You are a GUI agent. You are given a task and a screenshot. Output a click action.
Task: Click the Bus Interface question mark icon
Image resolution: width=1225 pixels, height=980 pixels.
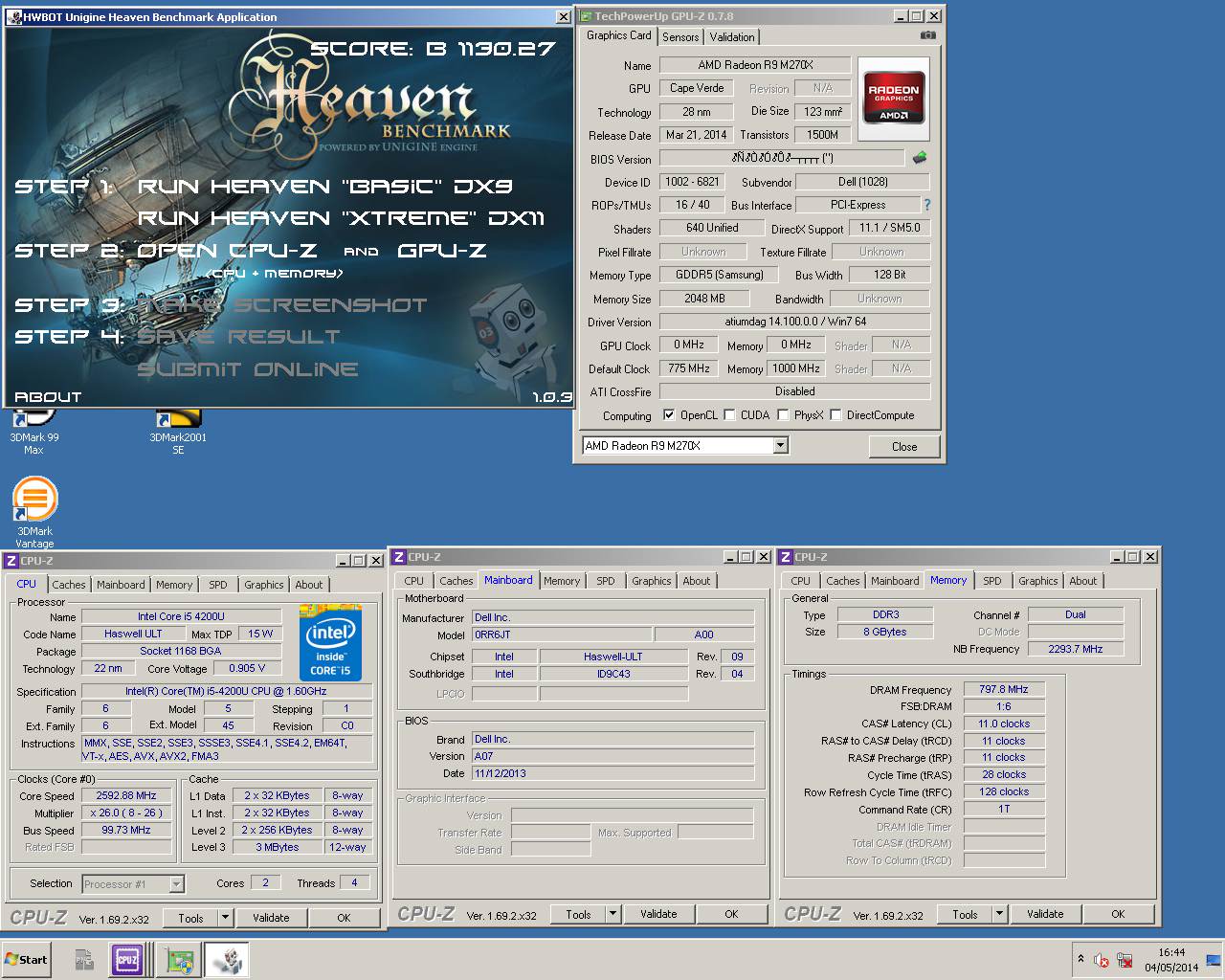pyautogui.click(x=926, y=205)
